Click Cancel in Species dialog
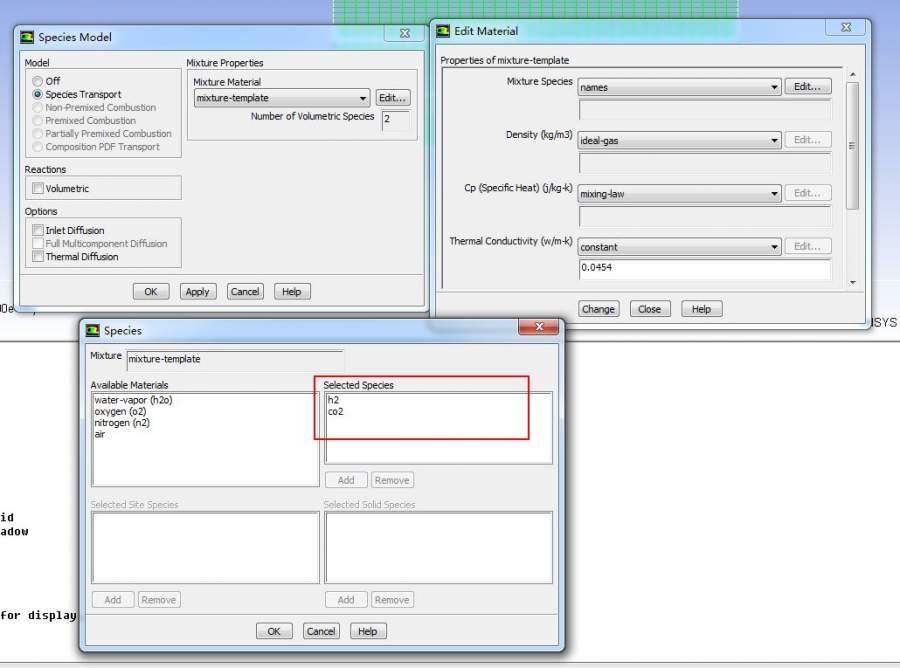Image resolution: width=900 pixels, height=668 pixels. (x=321, y=631)
